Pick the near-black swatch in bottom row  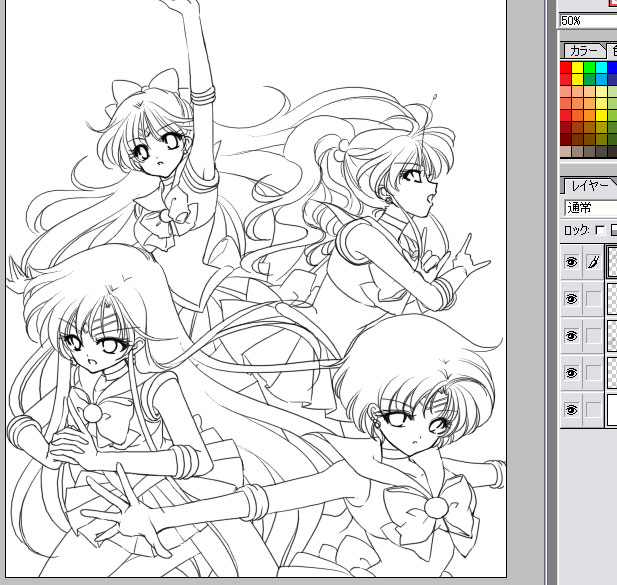coord(613,152)
